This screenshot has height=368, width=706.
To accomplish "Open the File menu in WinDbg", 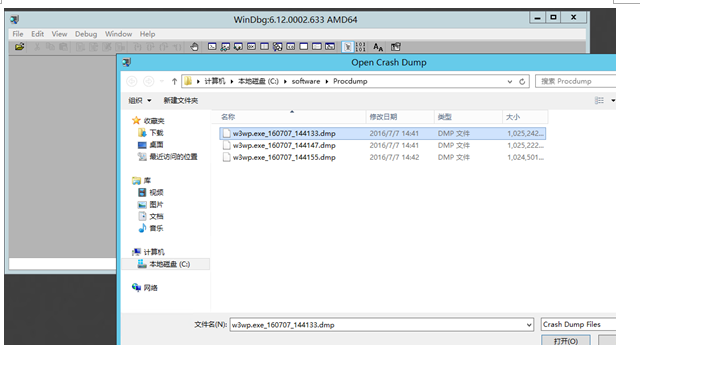I will [18, 34].
